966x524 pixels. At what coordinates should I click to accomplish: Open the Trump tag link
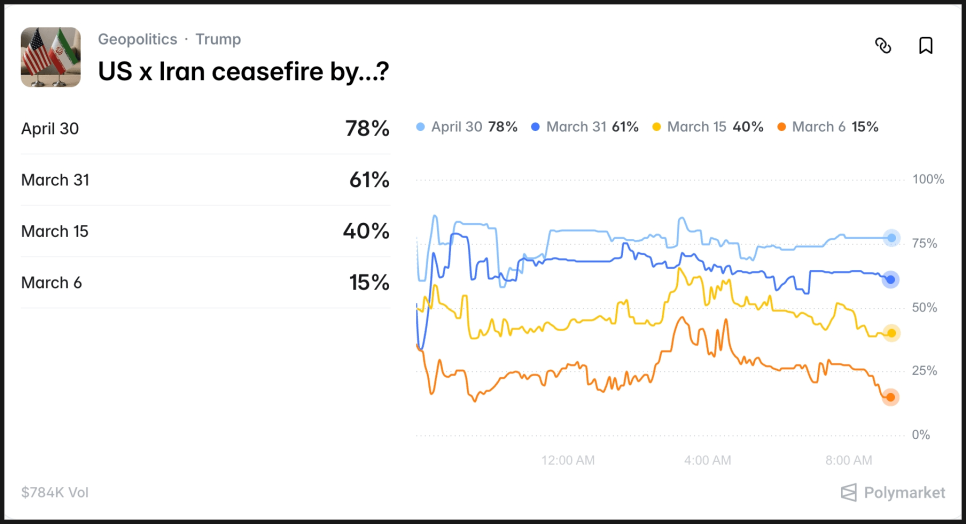pos(218,39)
